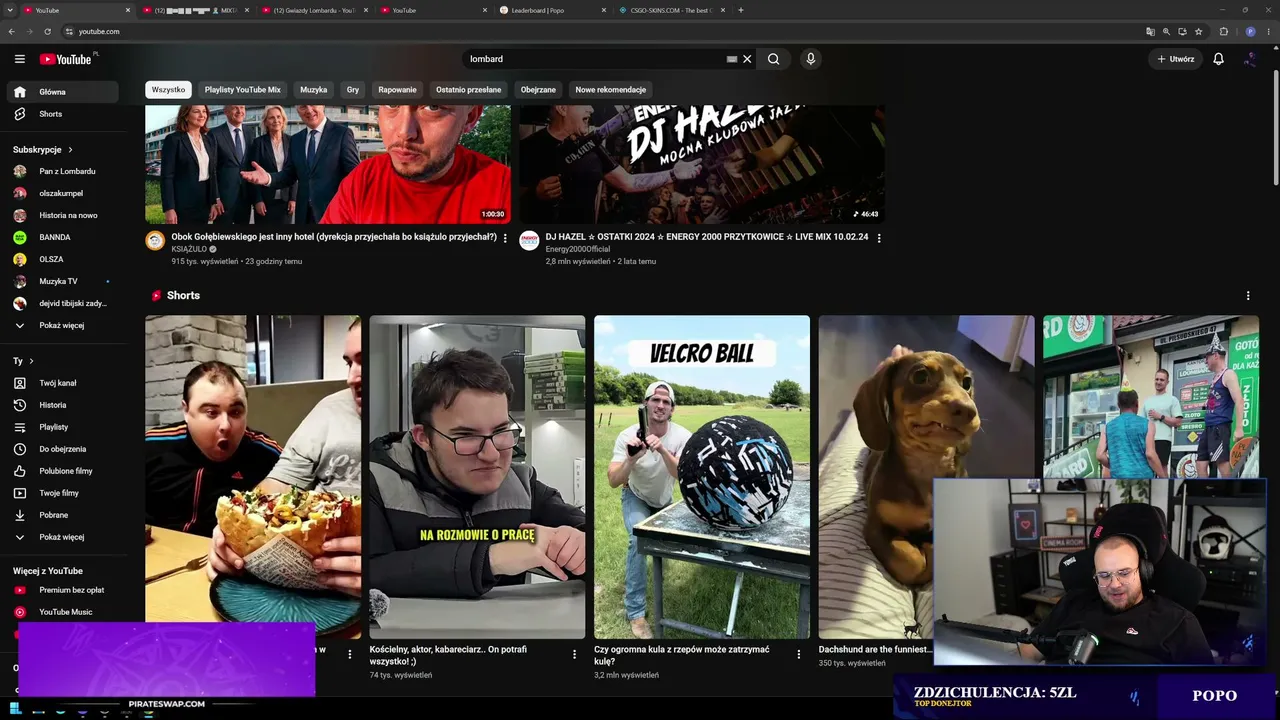Image resolution: width=1280 pixels, height=720 pixels.
Task: Open Playlisty in the sidebar
Action: click(x=62, y=427)
